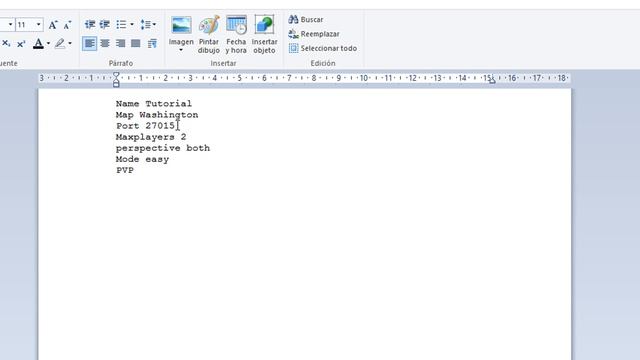
Task: Click the line 'Port 27015'
Action: coord(145,126)
